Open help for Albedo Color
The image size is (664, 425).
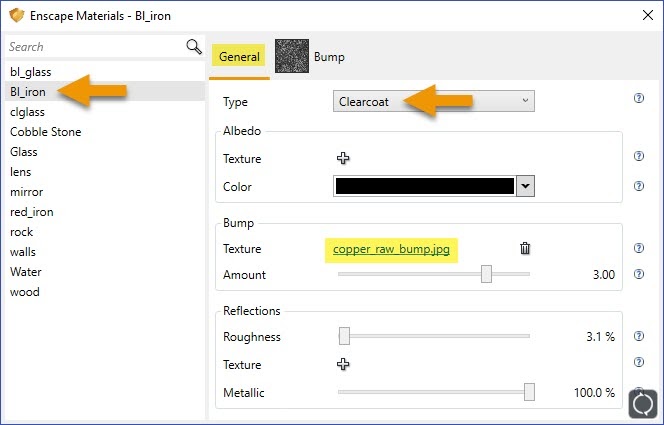638,186
